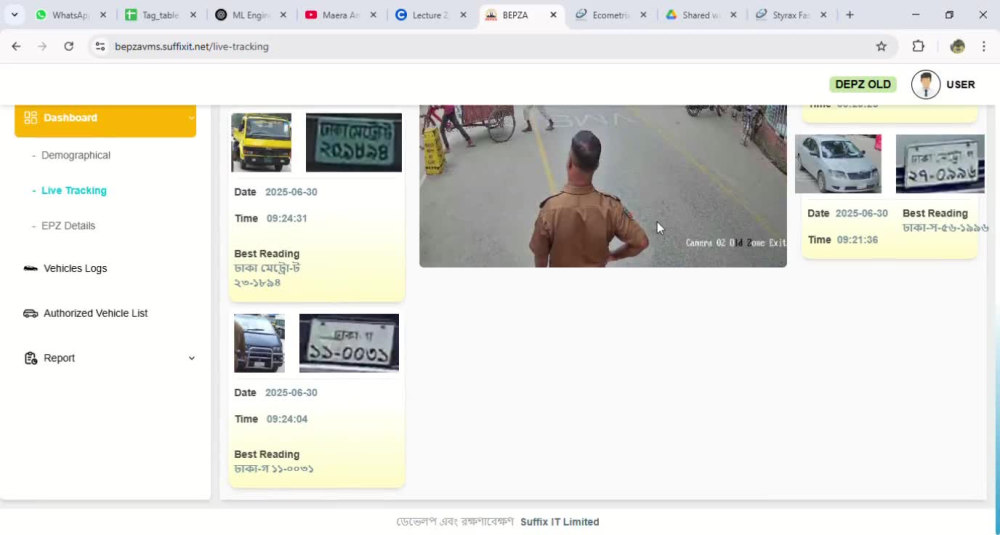Close the Ecometric tab
Viewport: 1000px width, 535px height.
point(643,15)
